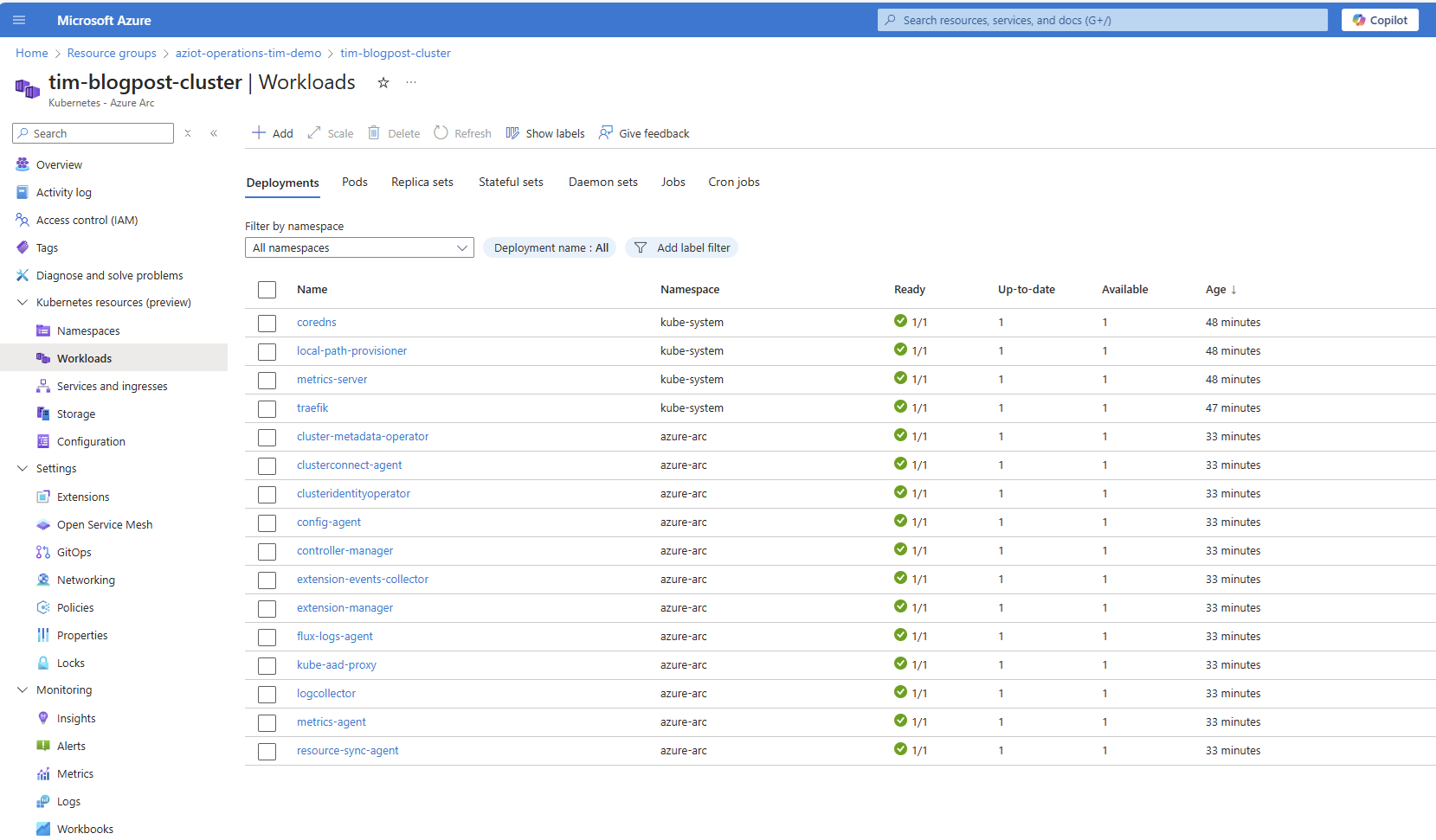Click Show labels in toolbar

tap(545, 133)
